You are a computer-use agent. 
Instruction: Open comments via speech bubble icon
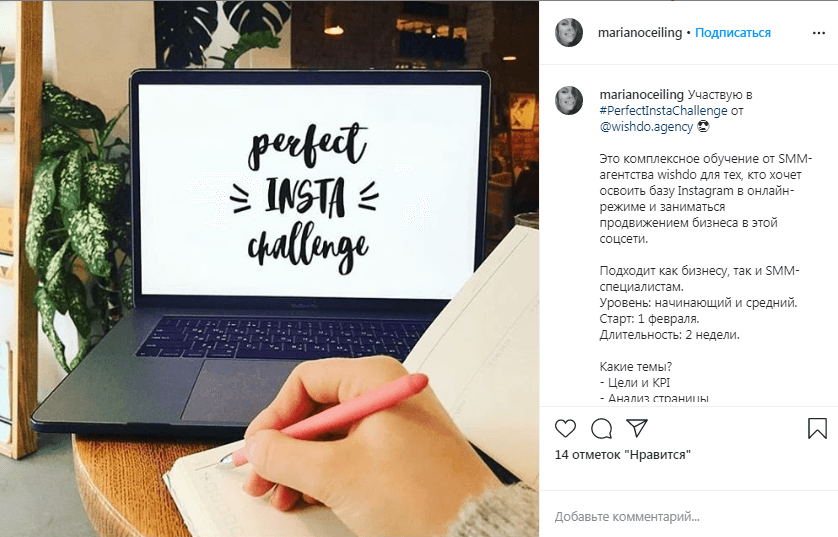pyautogui.click(x=601, y=429)
